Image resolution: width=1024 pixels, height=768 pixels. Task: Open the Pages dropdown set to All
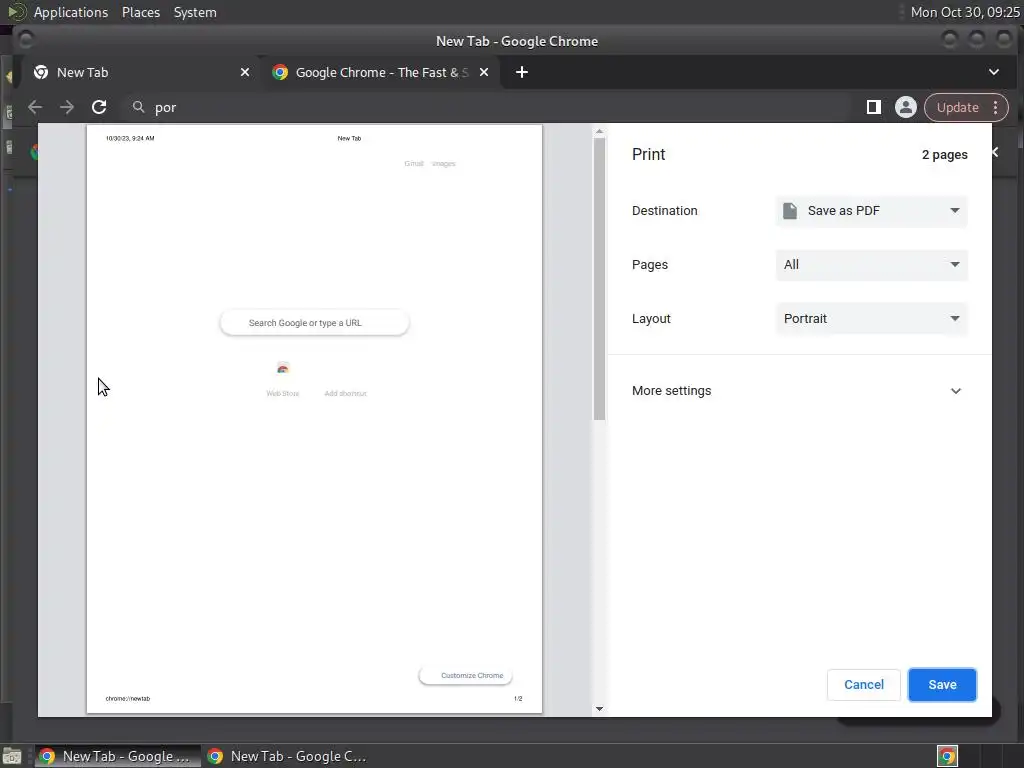871,264
